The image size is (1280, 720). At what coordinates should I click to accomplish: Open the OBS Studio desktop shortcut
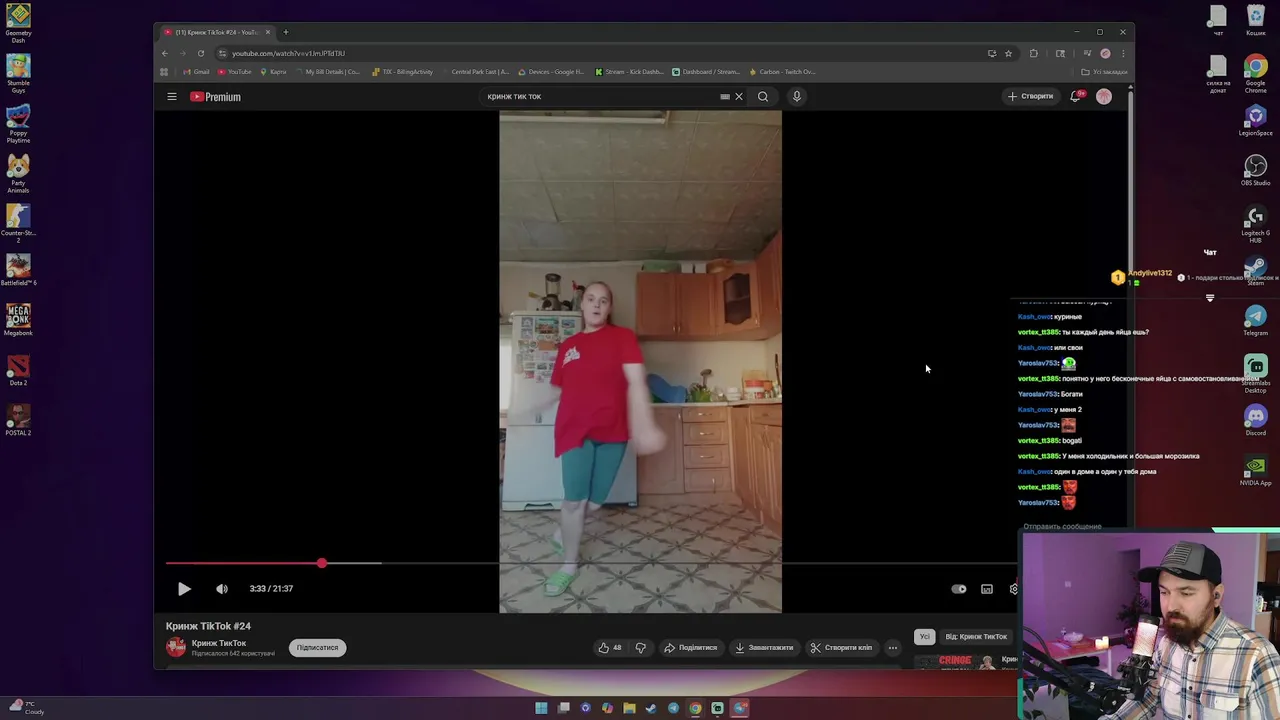(1256, 170)
